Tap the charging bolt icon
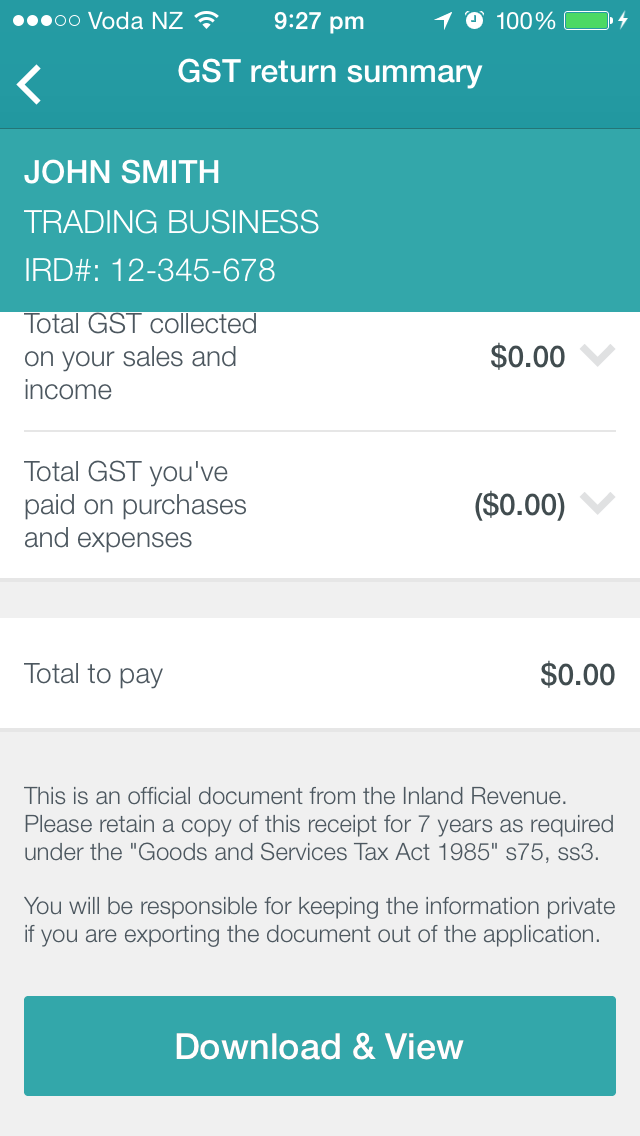This screenshot has width=640, height=1136. 623,21
